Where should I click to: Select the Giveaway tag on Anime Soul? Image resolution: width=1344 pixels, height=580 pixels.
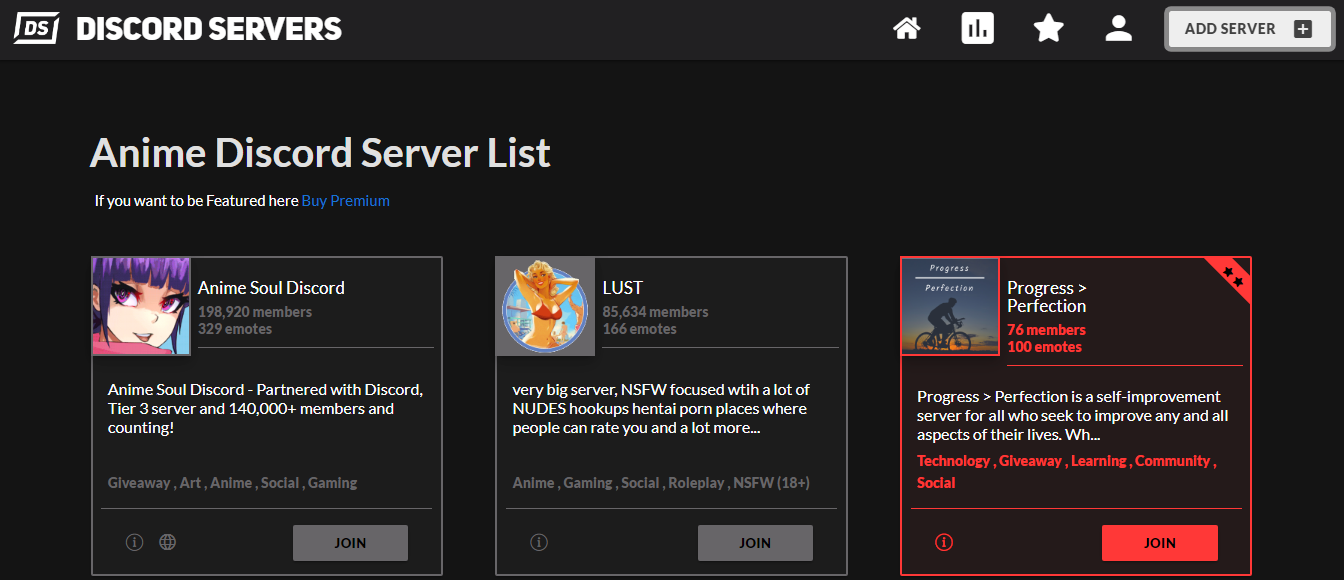(139, 483)
